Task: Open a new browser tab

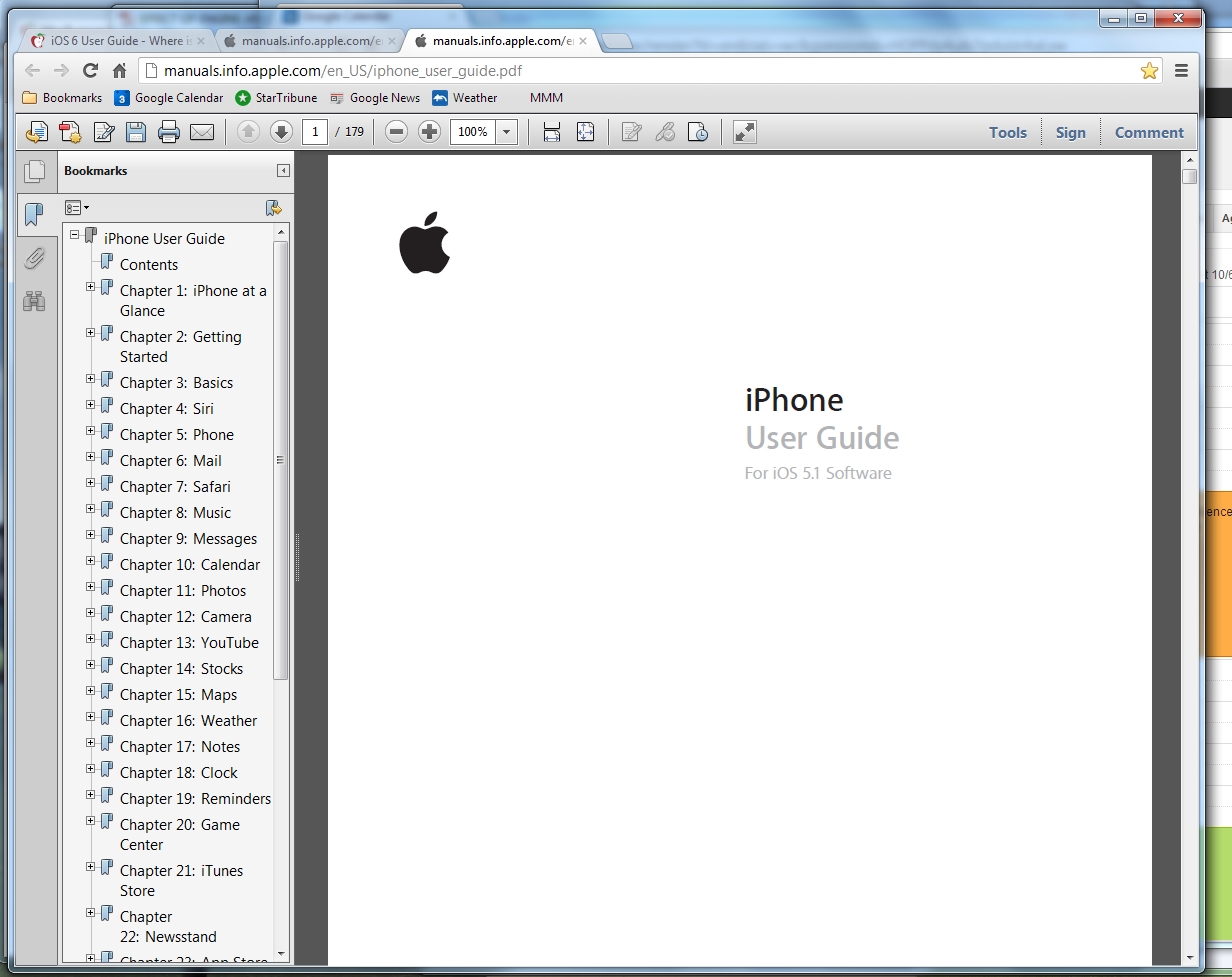Action: coord(617,41)
